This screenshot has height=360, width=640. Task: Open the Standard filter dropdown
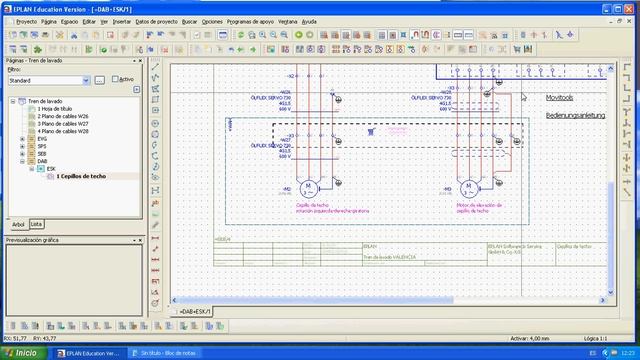click(86, 80)
